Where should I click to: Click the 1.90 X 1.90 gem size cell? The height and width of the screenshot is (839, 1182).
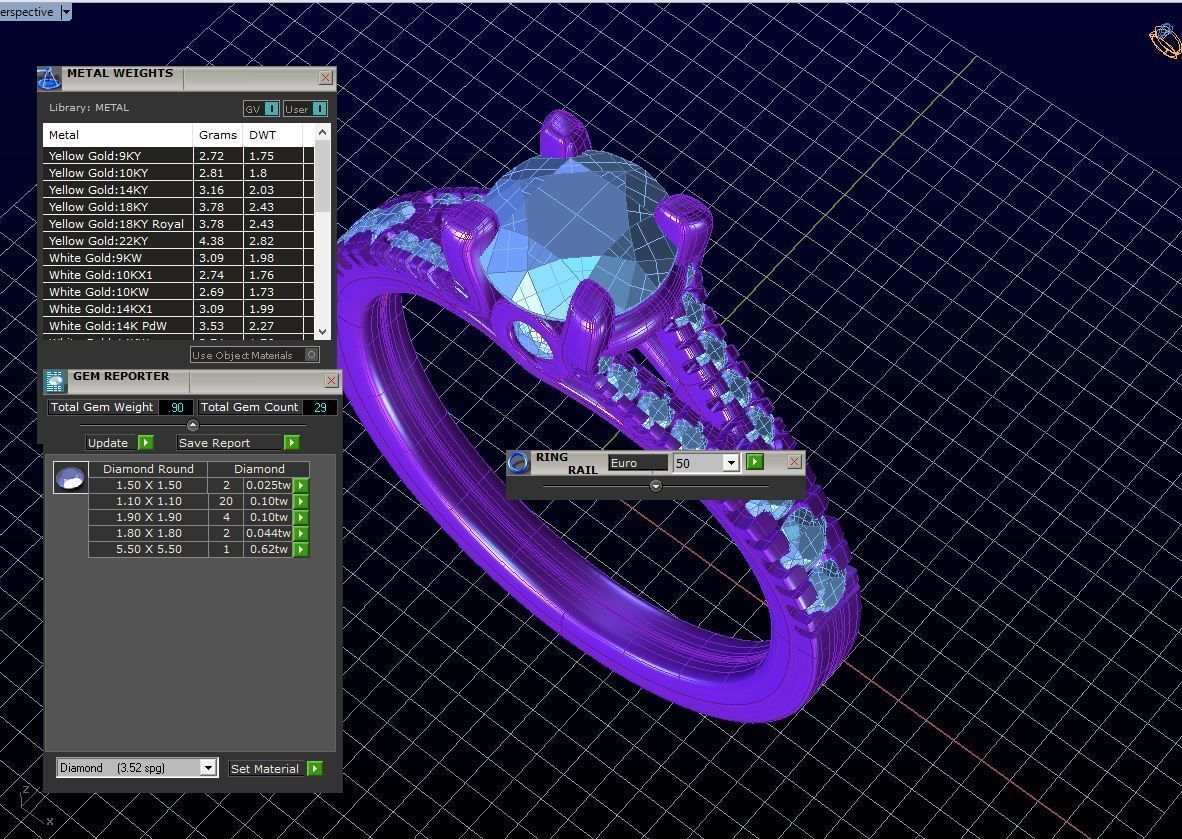click(149, 517)
